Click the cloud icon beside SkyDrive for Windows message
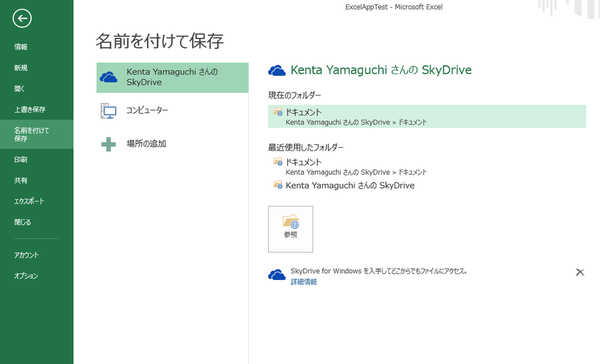The height and width of the screenshot is (364, 600). [277, 275]
